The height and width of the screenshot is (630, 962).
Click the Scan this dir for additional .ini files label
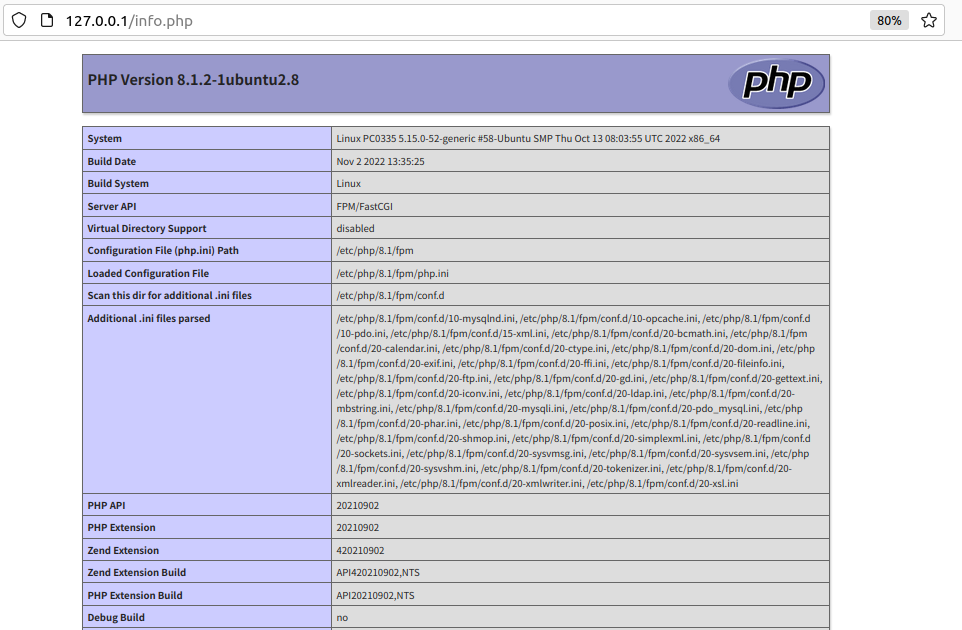click(x=169, y=295)
